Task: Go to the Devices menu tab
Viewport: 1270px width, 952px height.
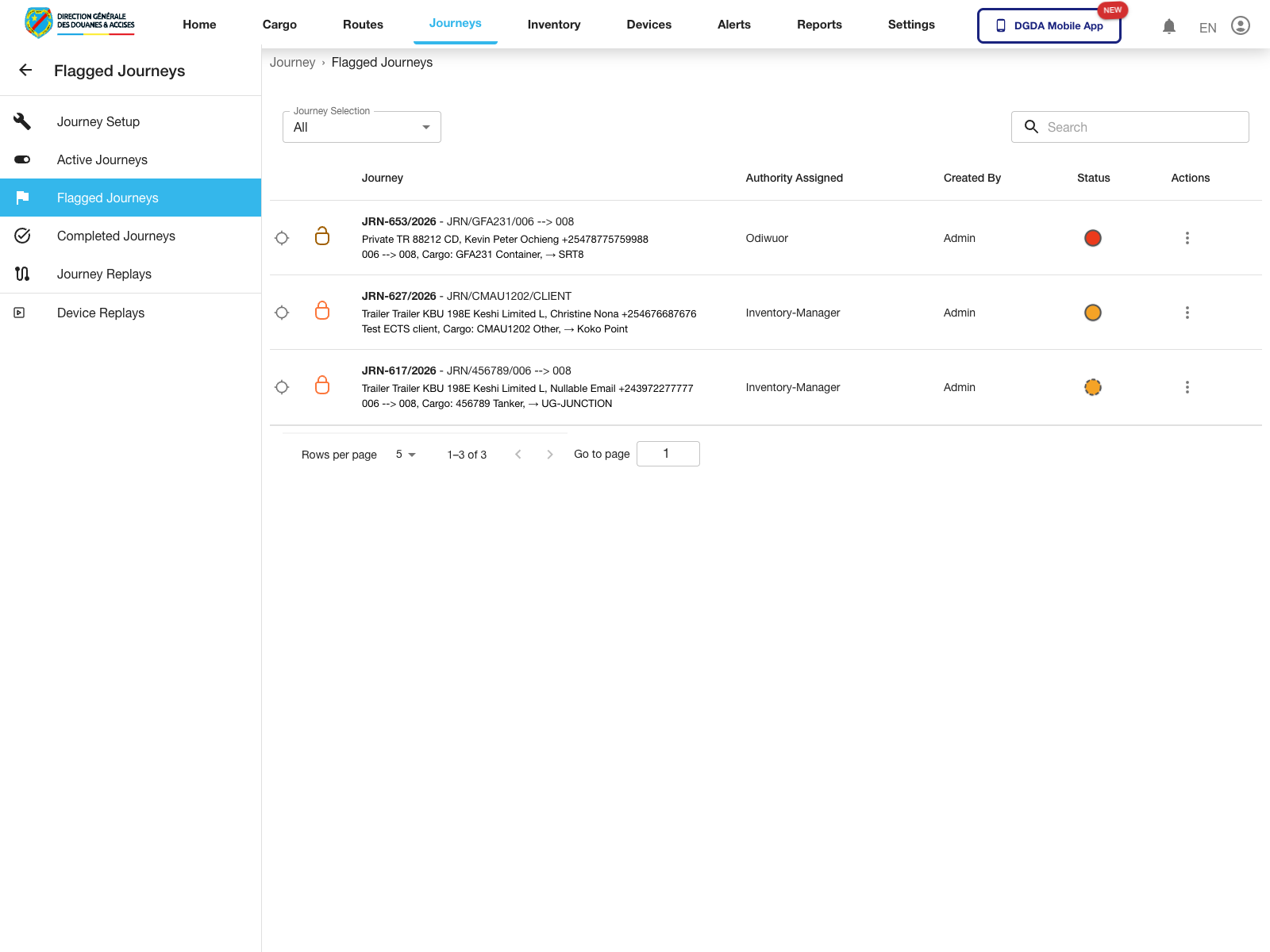Action: pyautogui.click(x=648, y=25)
